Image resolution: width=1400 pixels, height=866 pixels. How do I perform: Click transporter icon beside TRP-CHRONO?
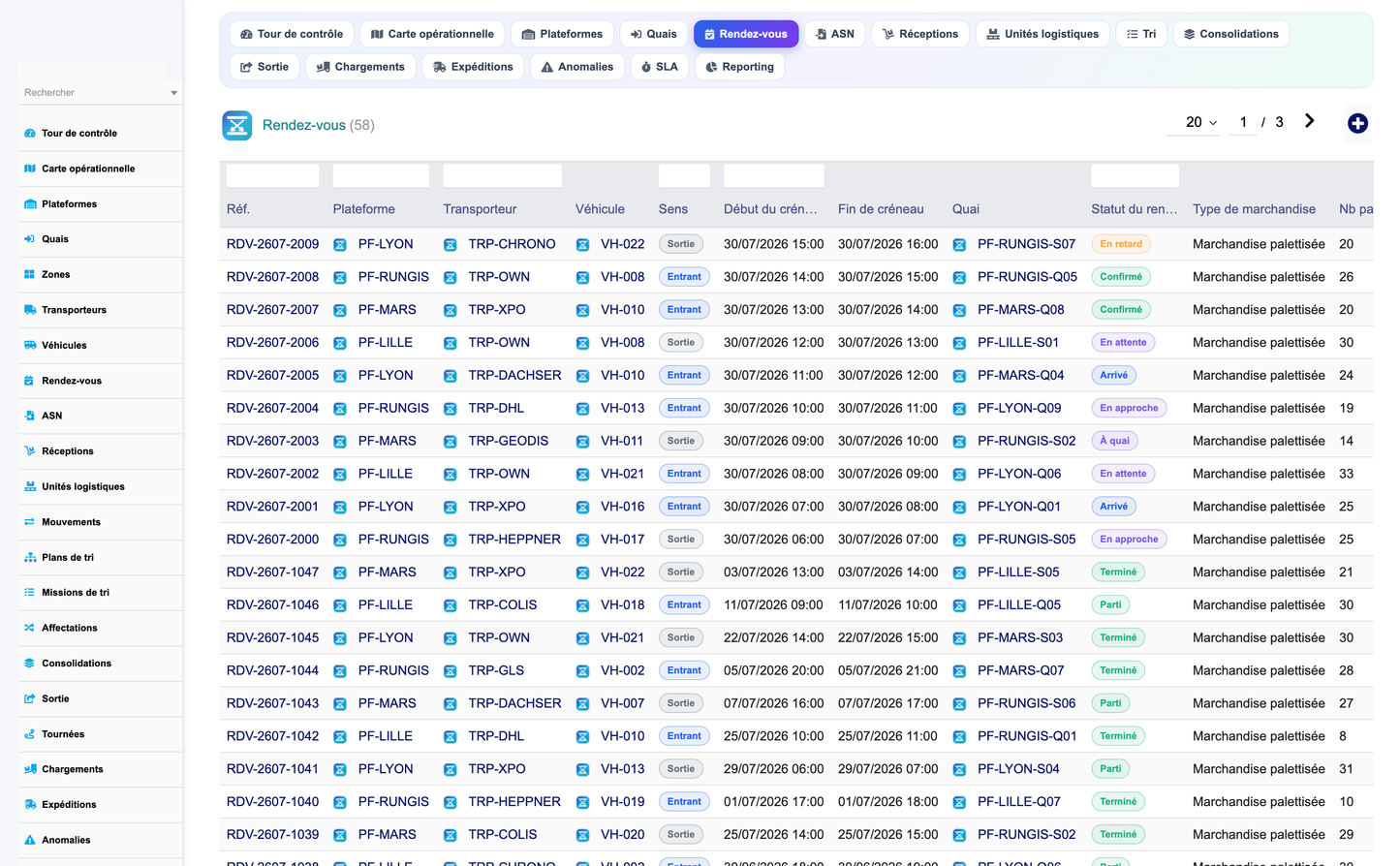451,245
